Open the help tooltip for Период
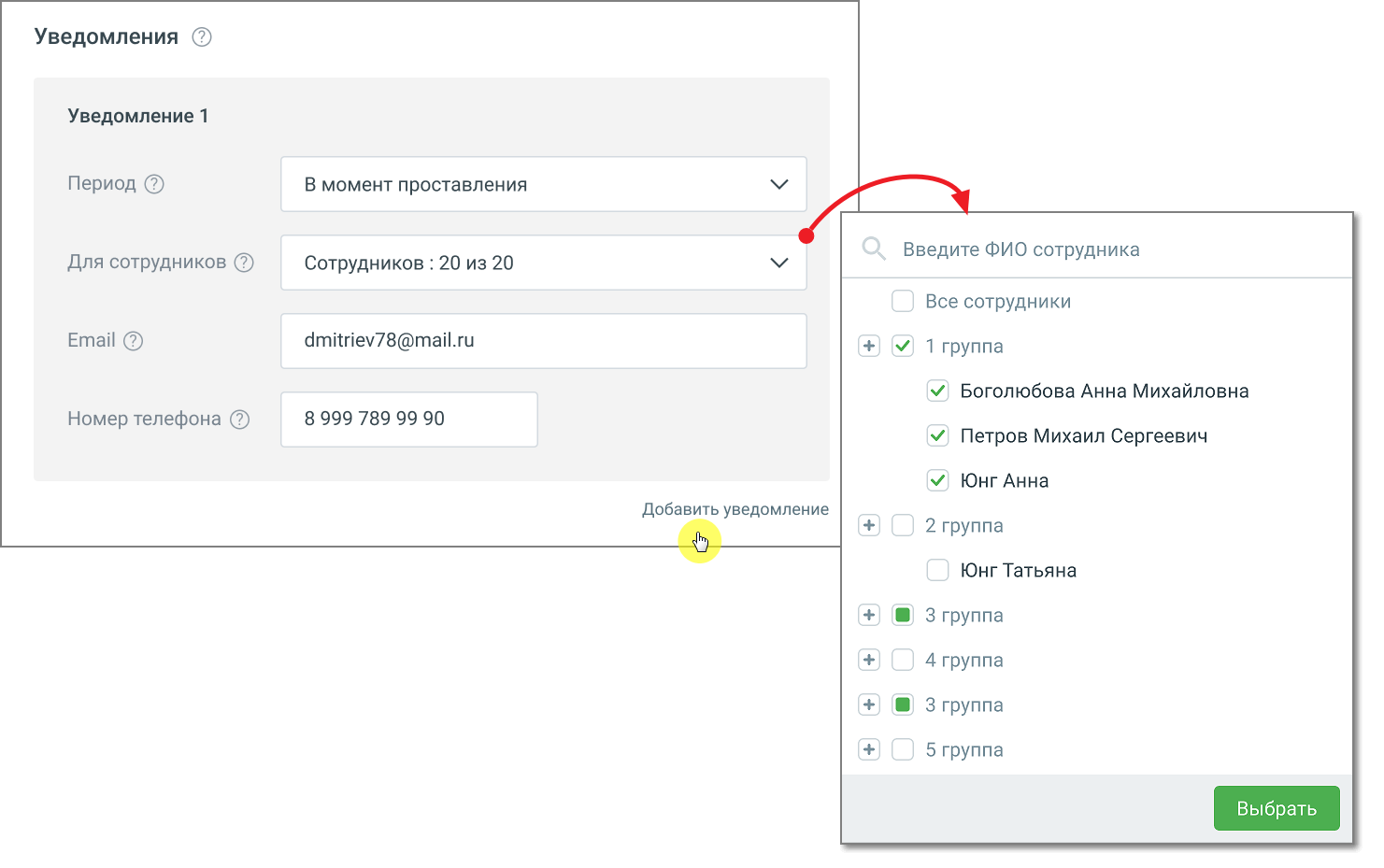Screen dimensions: 1384x868 154,184
